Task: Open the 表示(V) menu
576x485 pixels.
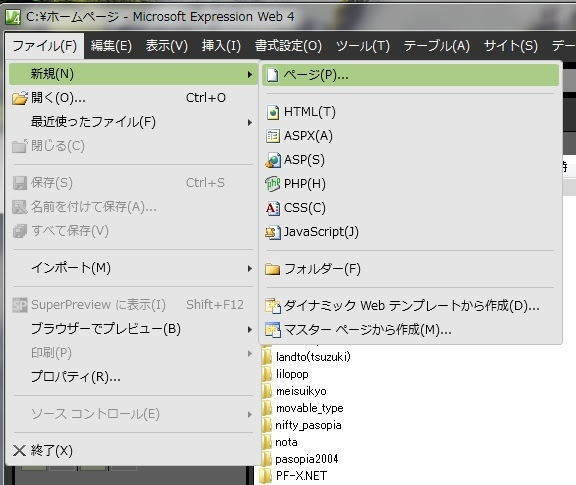Action: pos(166,46)
